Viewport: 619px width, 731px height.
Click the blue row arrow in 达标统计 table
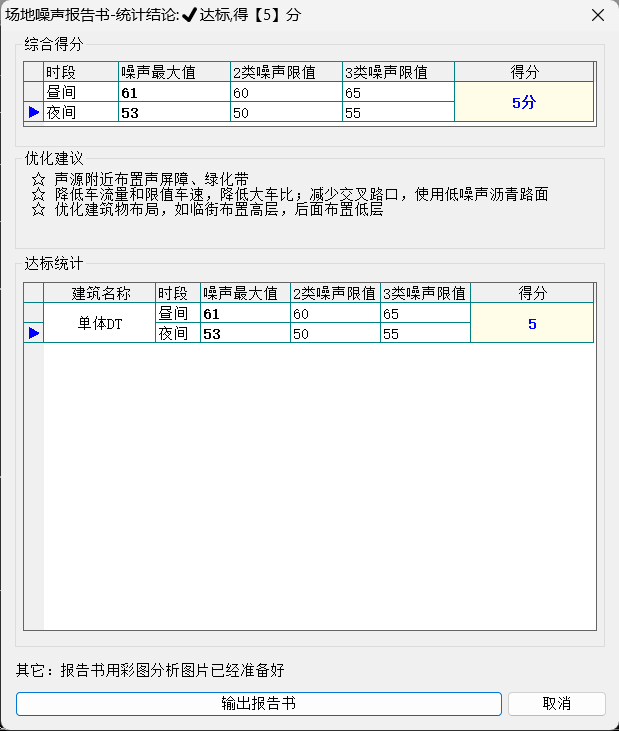34,333
